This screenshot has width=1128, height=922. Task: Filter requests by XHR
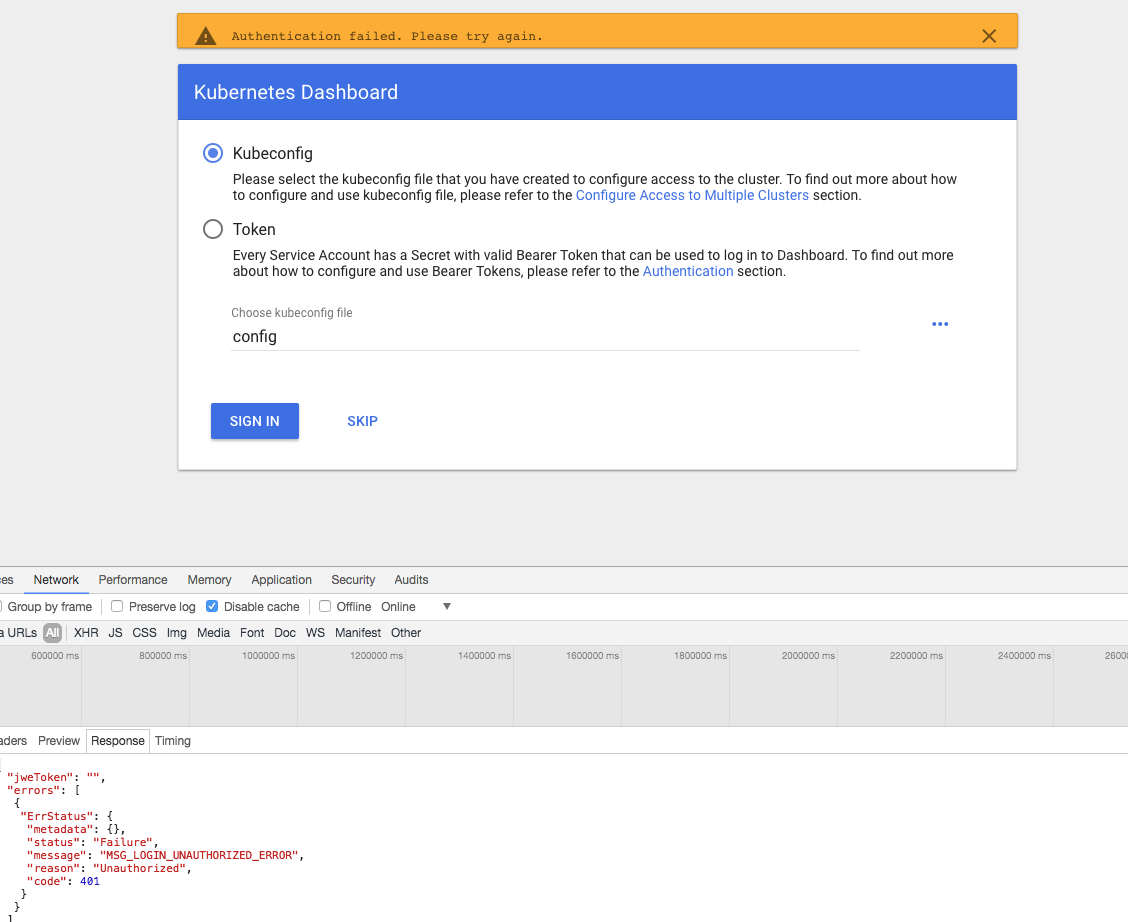86,633
